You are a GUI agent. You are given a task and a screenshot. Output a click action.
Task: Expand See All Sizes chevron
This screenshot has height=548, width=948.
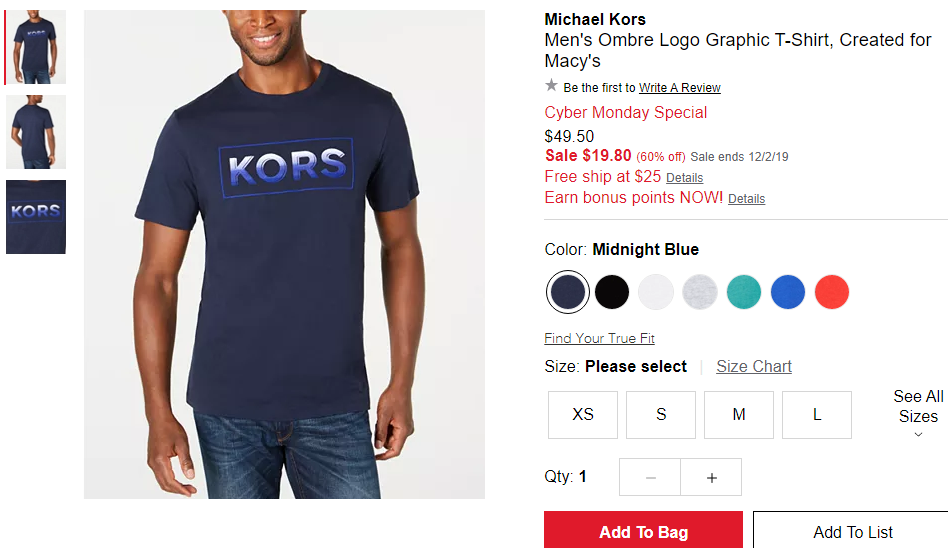point(918,434)
